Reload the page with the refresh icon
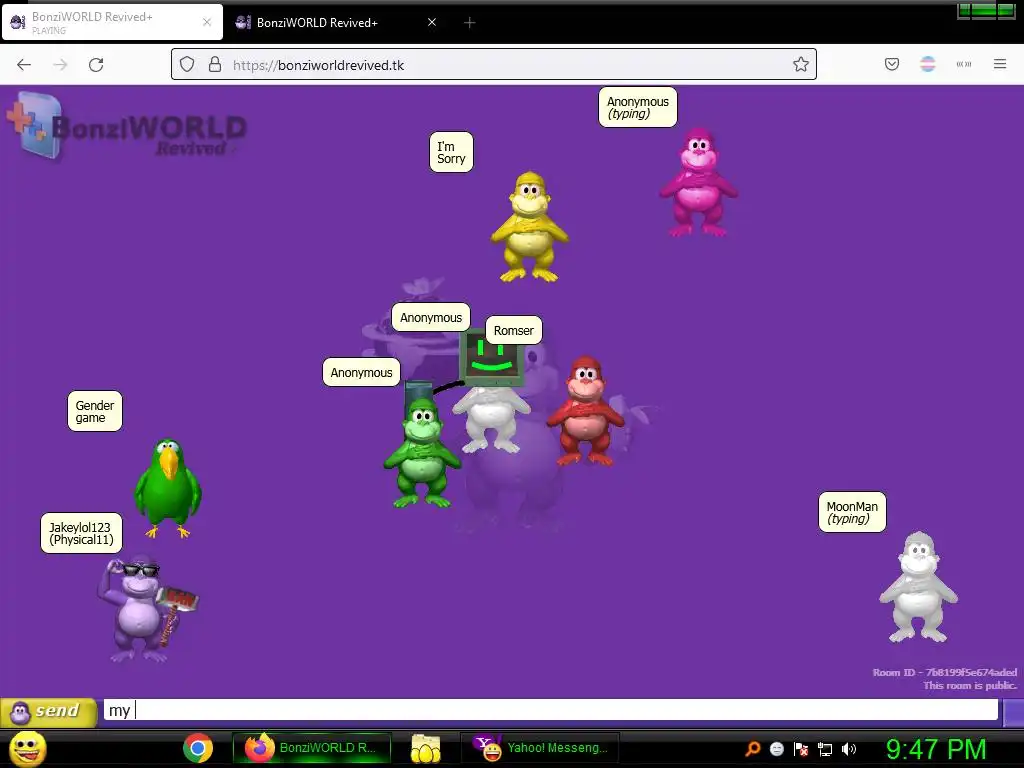The image size is (1024, 768). coord(96,65)
